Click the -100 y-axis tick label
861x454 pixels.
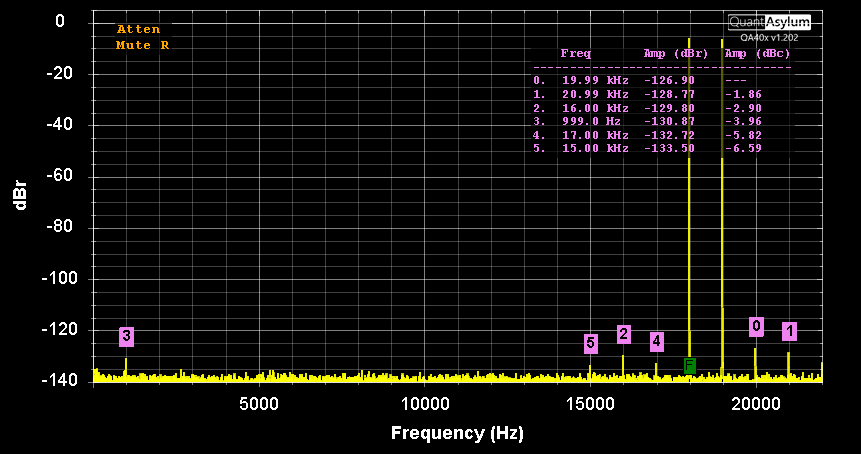[x=57, y=279]
